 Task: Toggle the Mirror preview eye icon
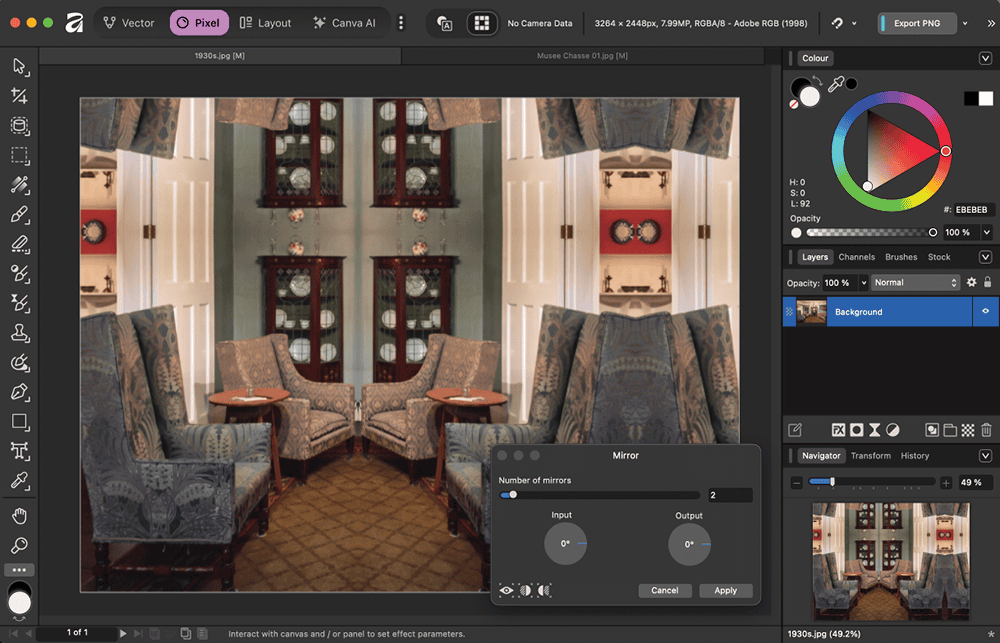[x=507, y=591]
